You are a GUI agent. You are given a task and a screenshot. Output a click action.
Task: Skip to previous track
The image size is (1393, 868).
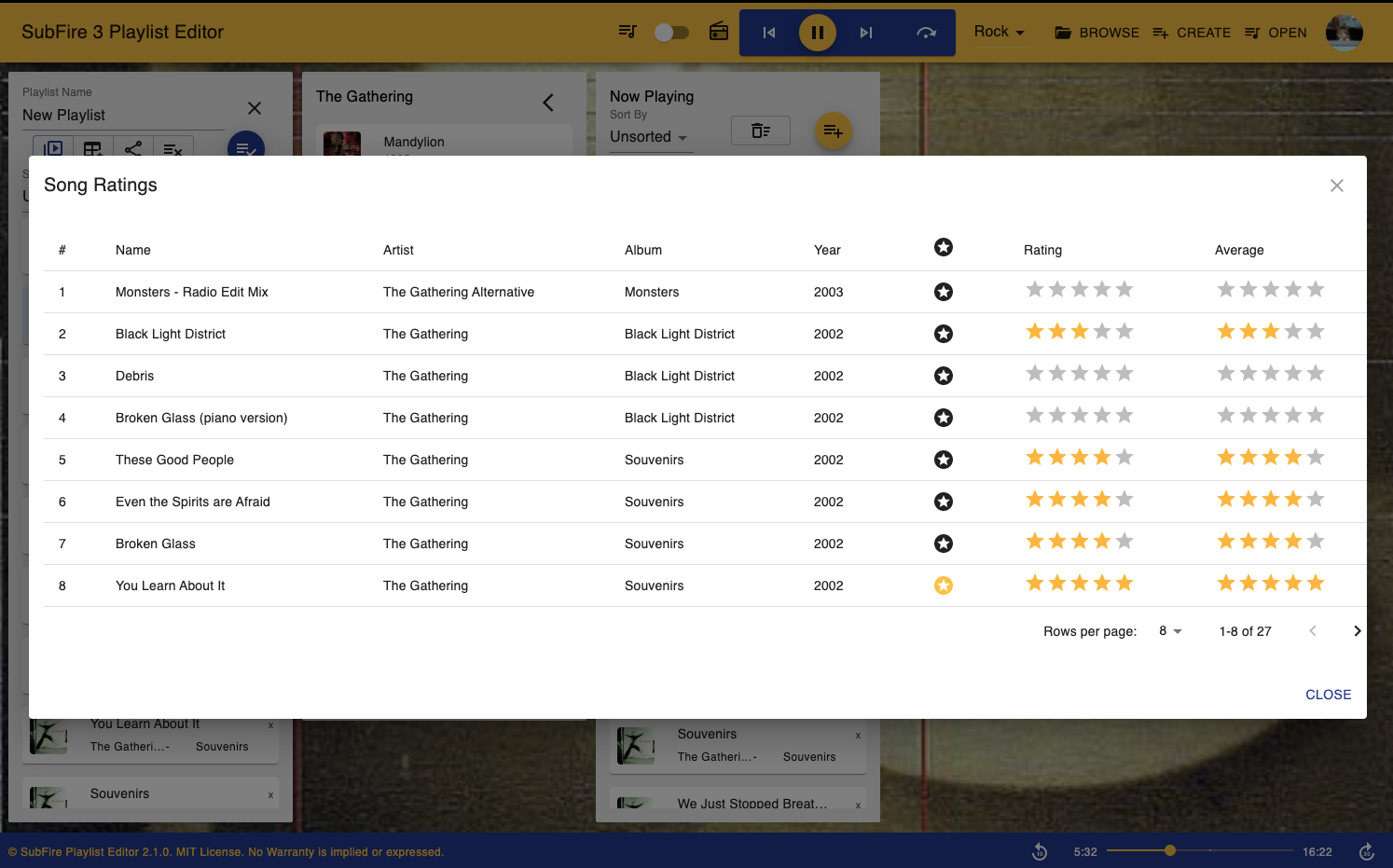[769, 33]
